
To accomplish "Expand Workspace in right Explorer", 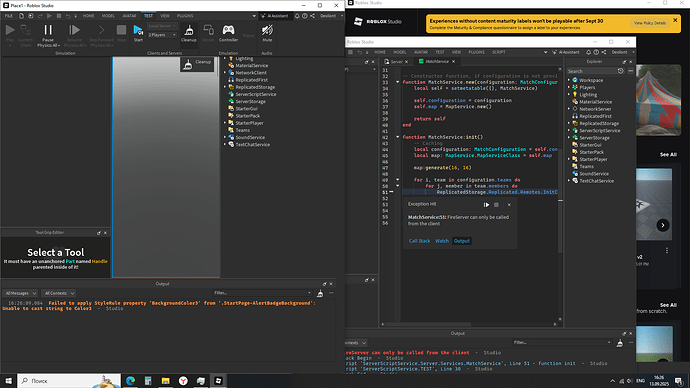I will (x=569, y=80).
